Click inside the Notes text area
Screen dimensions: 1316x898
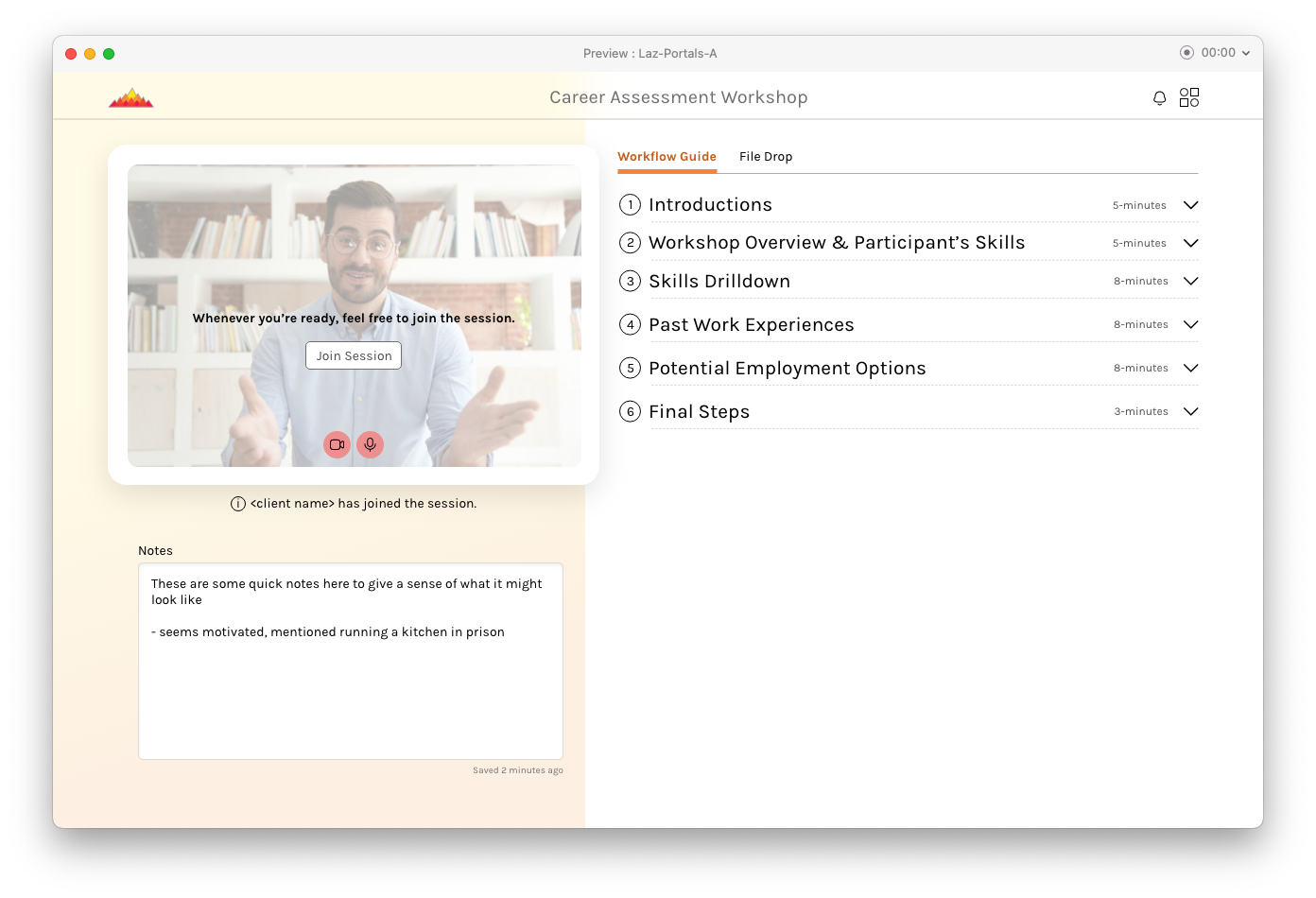[351, 662]
